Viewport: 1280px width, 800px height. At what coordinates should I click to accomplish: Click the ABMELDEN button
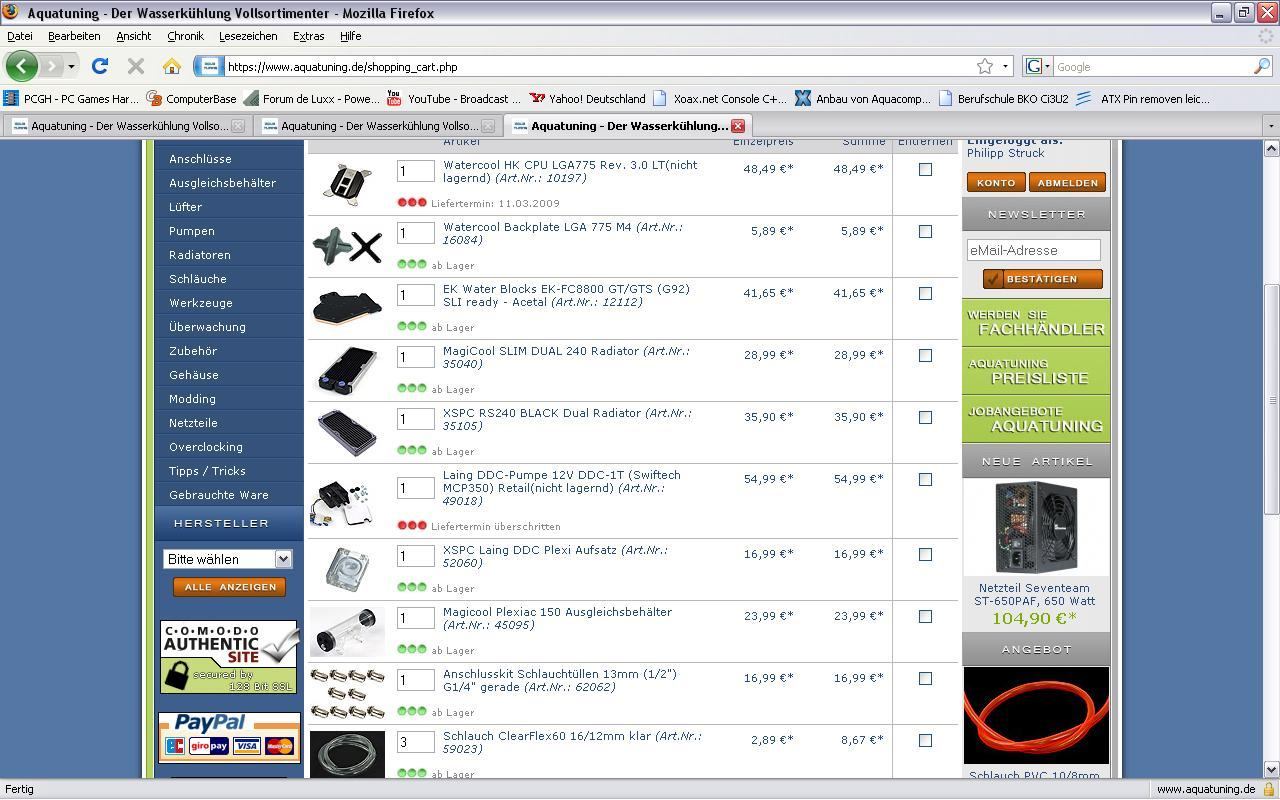(x=1067, y=182)
